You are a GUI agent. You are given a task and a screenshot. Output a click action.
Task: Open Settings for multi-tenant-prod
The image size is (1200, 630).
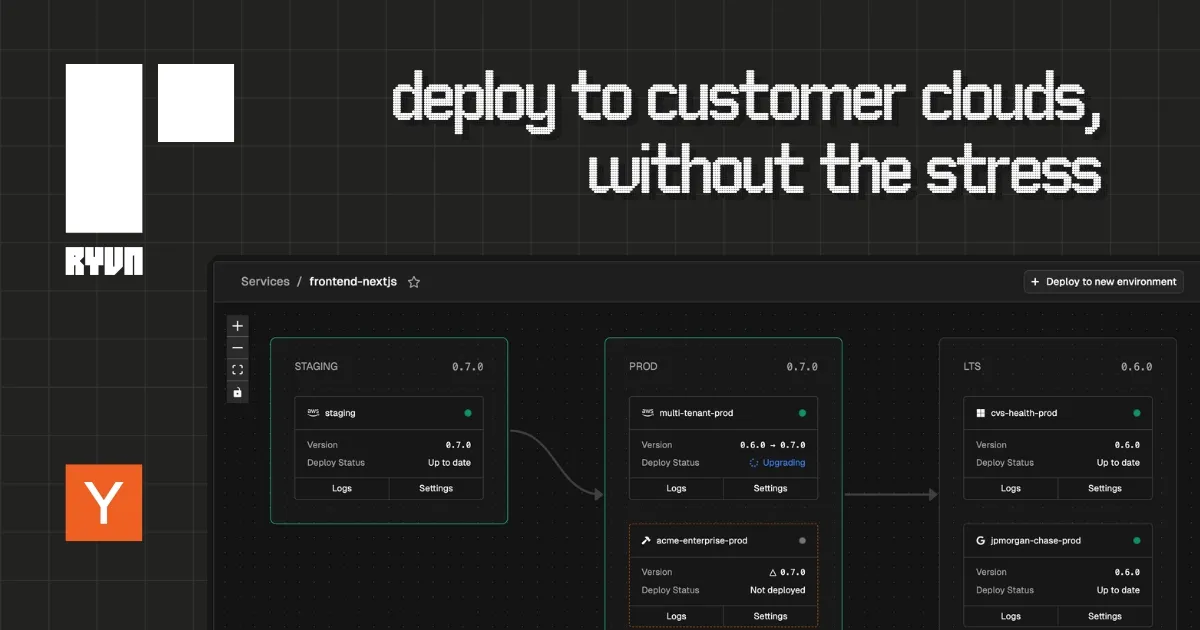(x=770, y=488)
